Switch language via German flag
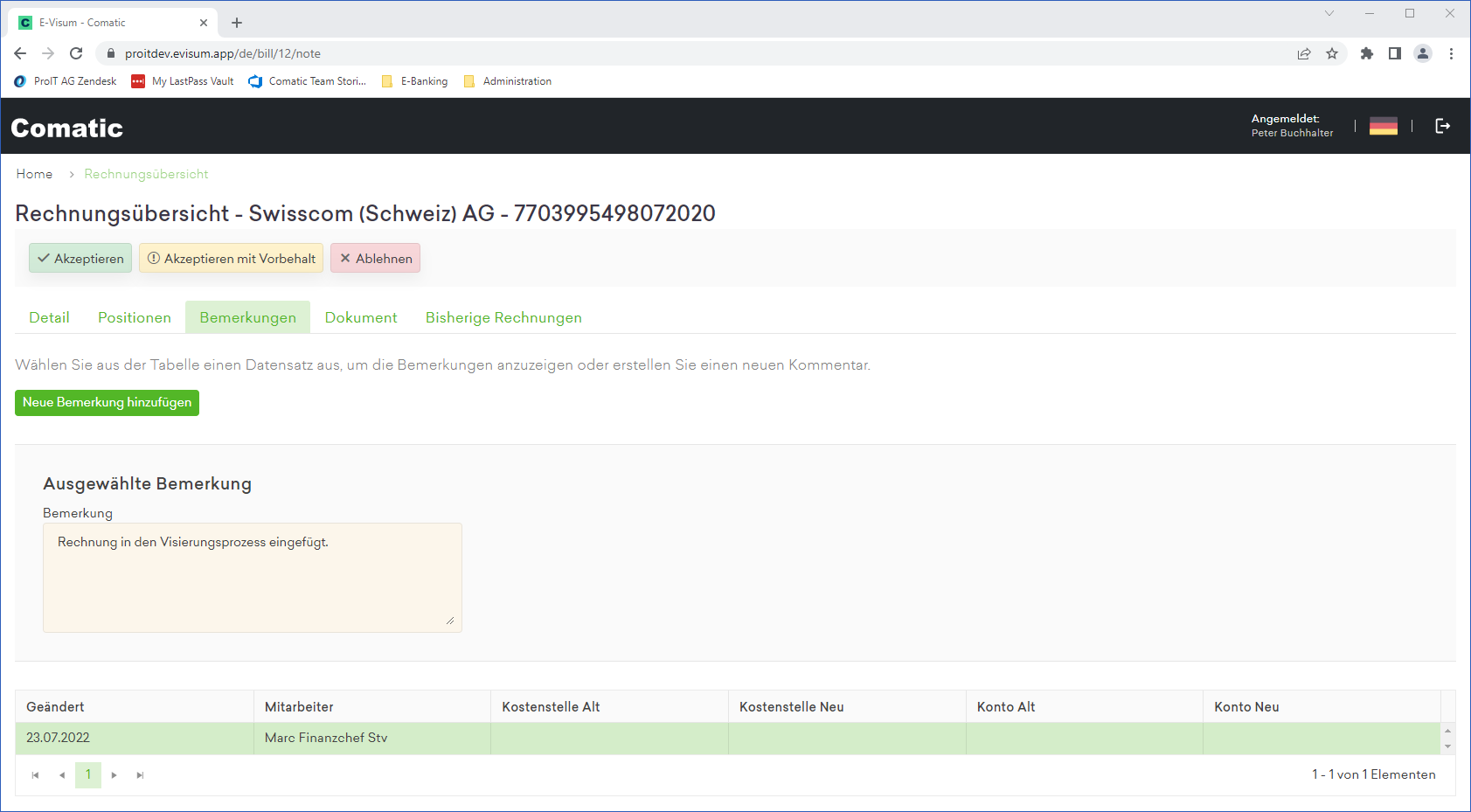 [x=1384, y=126]
